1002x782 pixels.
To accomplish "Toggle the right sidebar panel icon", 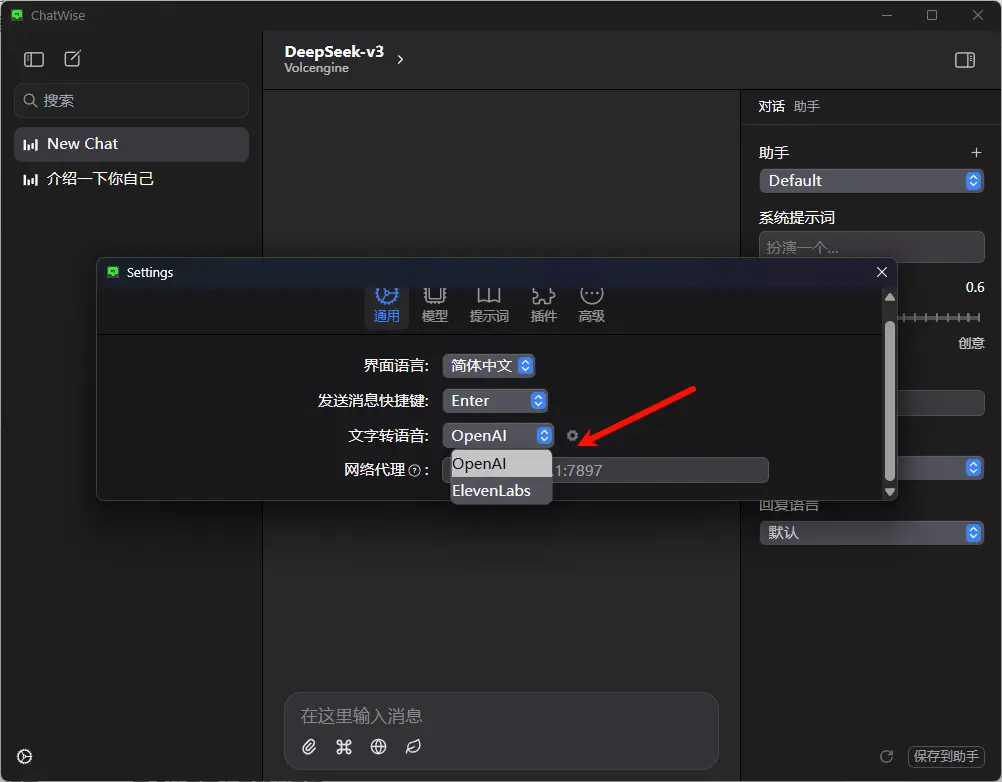I will 964,60.
